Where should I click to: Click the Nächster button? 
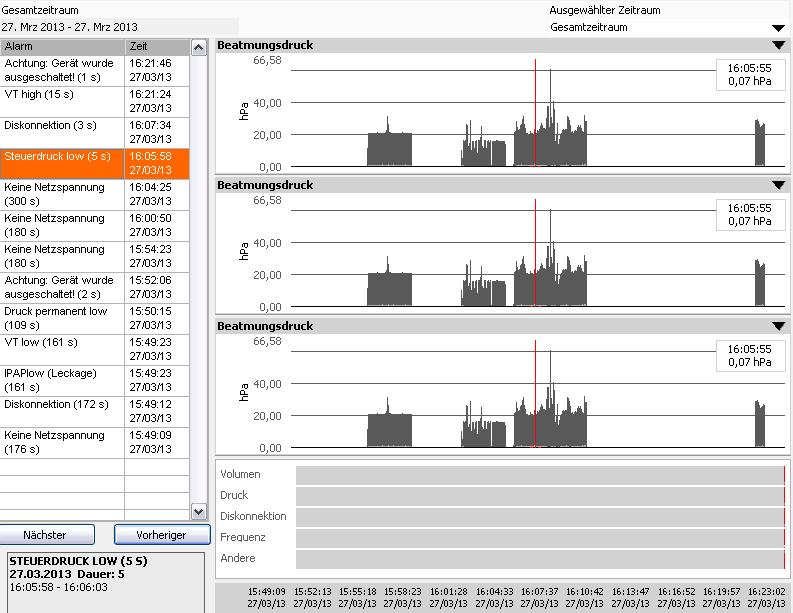(47, 535)
